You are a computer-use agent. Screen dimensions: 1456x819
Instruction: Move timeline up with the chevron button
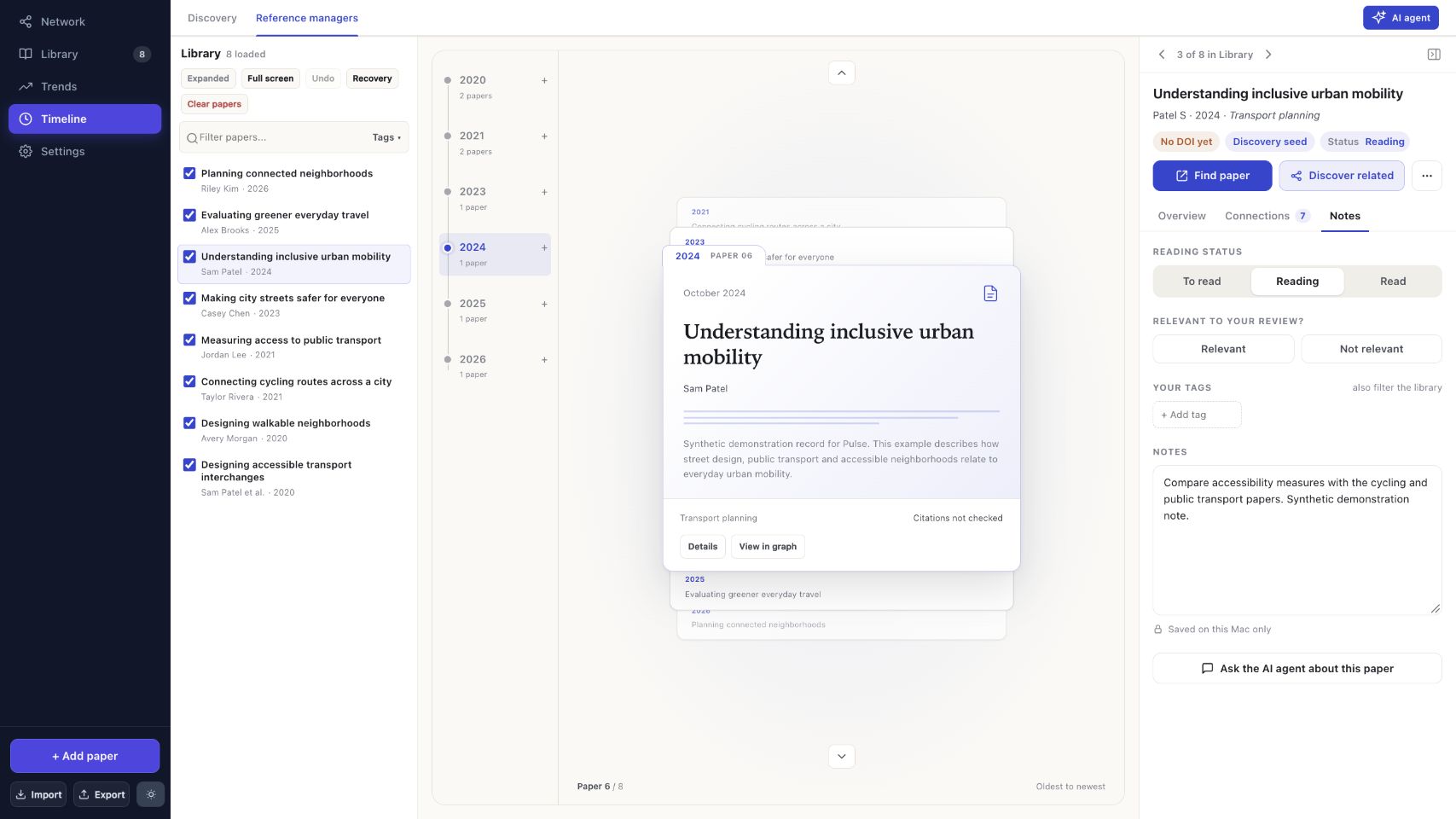[x=842, y=73]
